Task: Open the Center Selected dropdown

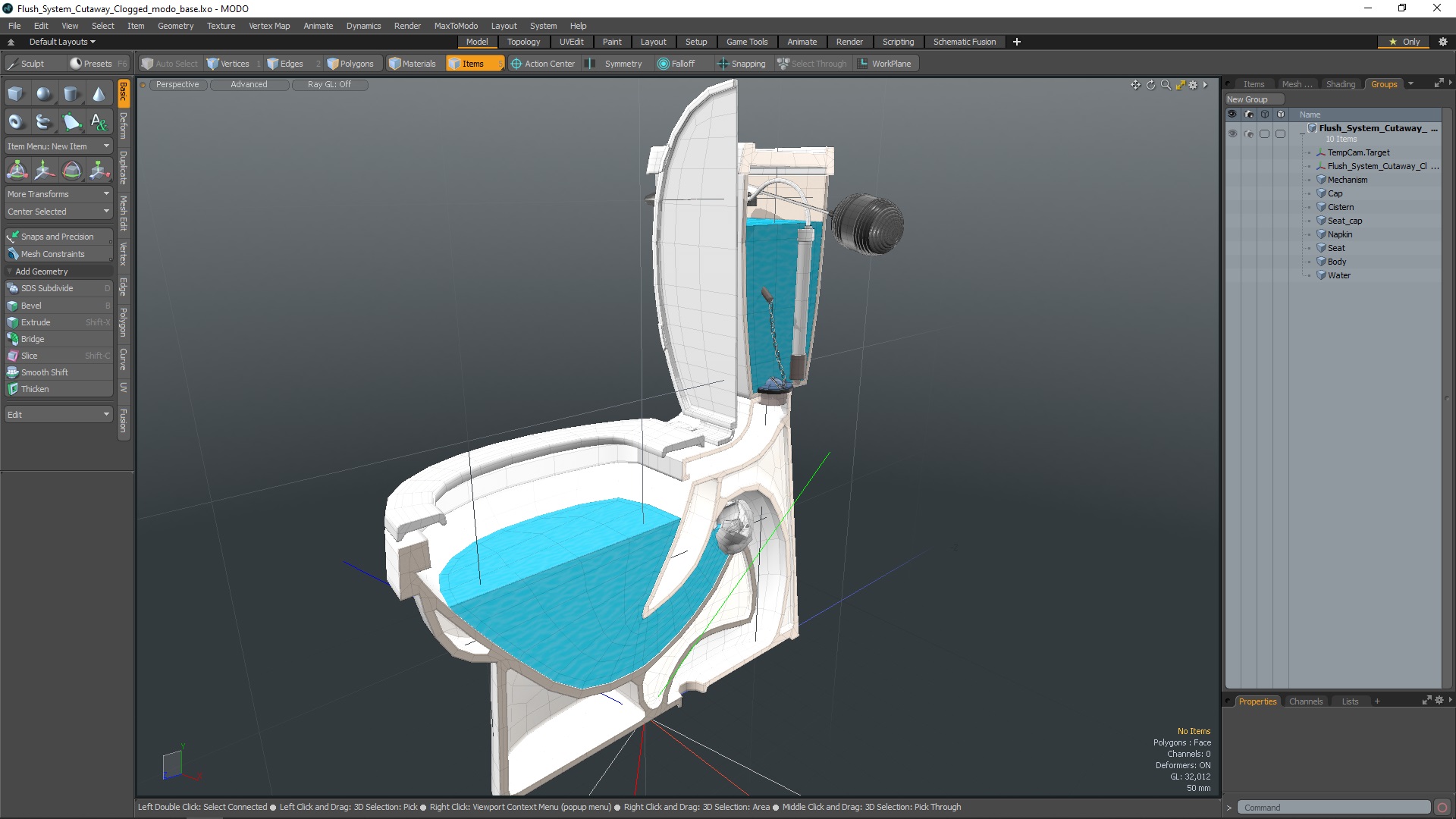Action: point(58,212)
